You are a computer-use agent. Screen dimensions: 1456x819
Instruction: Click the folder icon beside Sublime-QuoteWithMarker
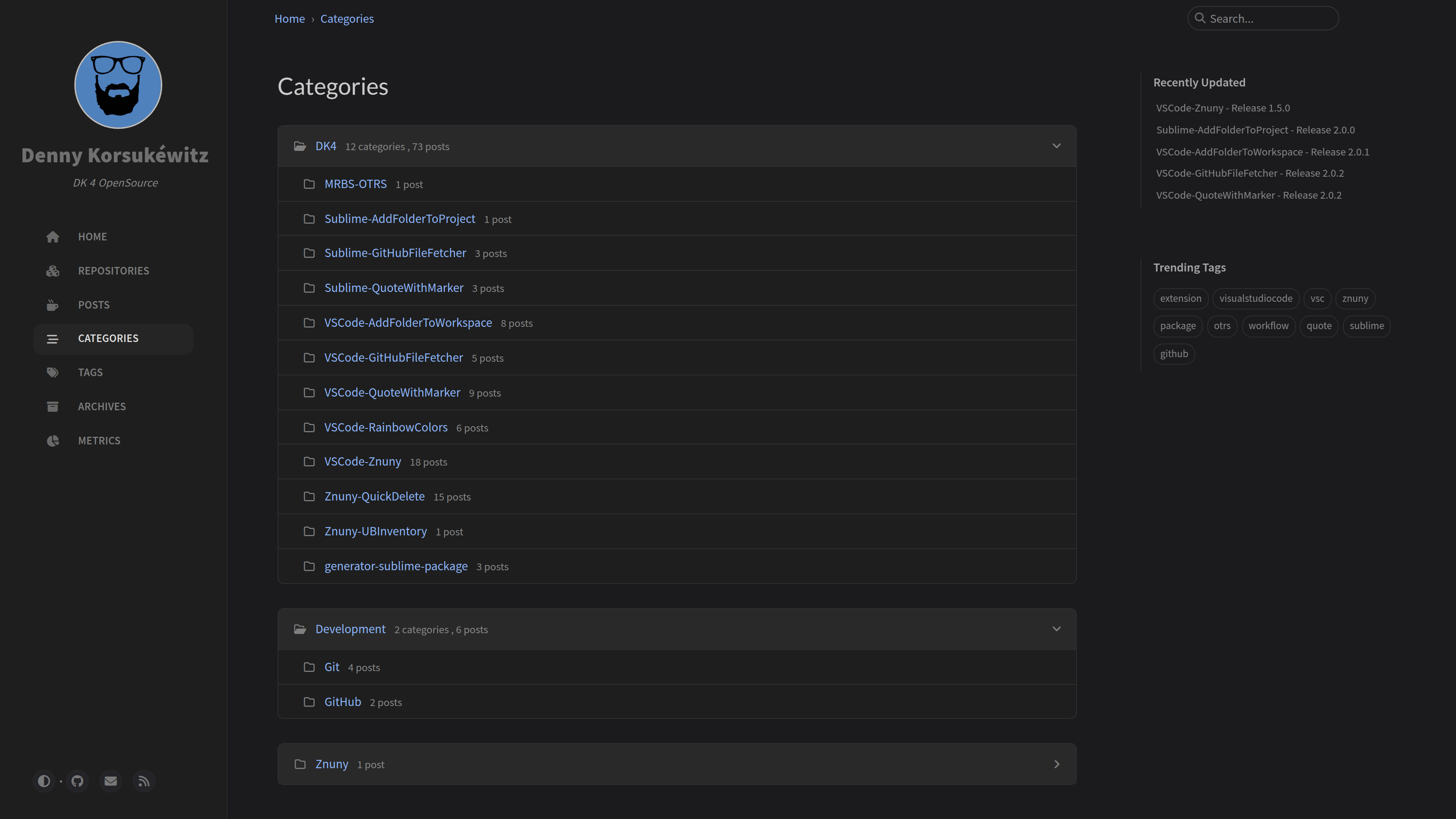[x=309, y=288]
